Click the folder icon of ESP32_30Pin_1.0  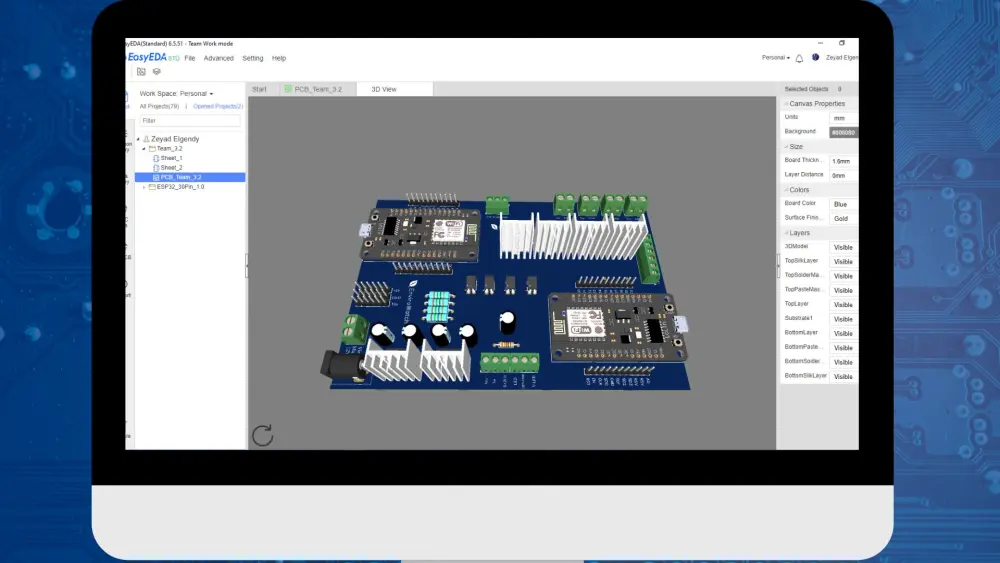pos(152,187)
